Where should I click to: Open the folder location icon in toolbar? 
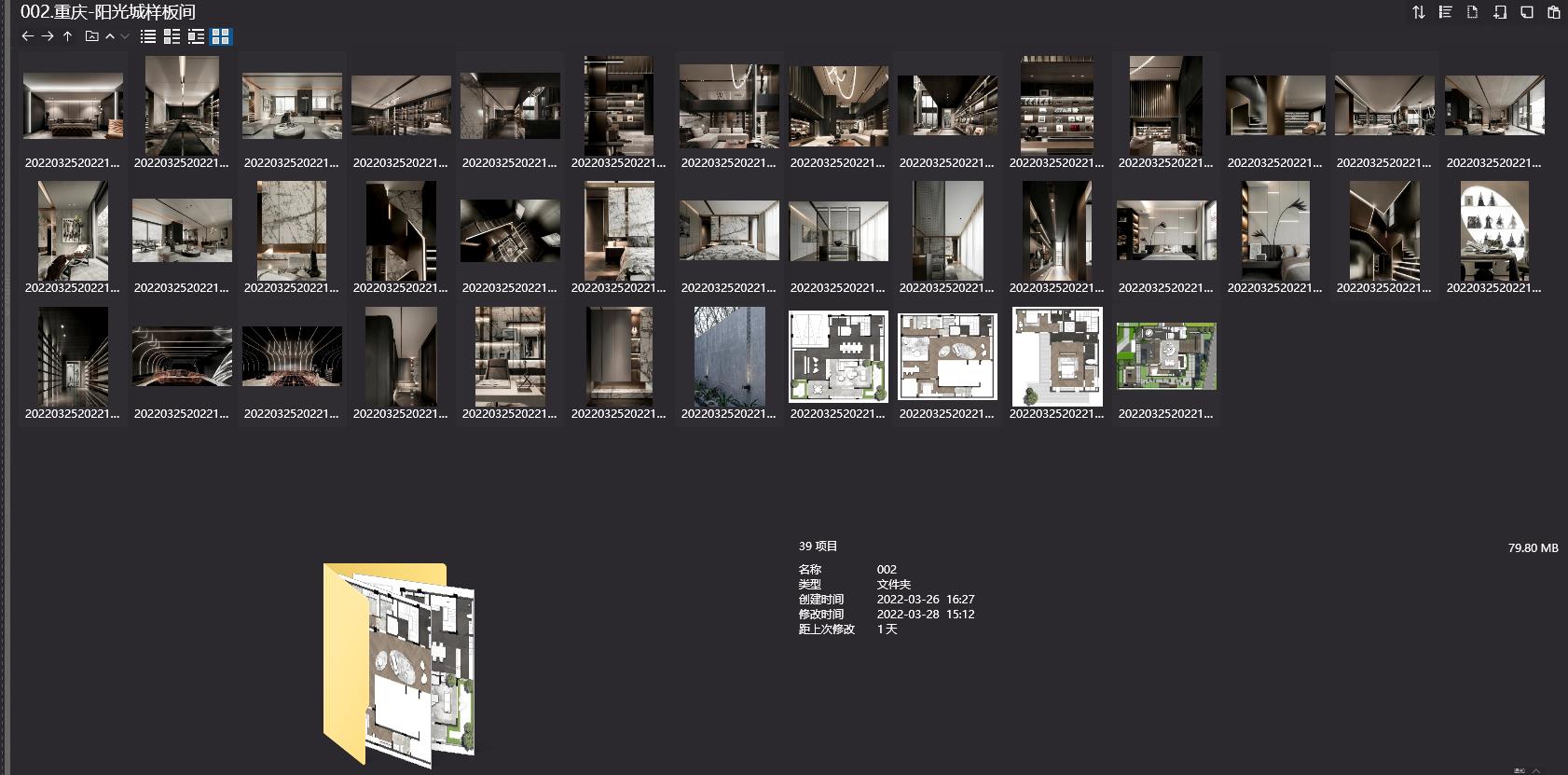coord(91,36)
